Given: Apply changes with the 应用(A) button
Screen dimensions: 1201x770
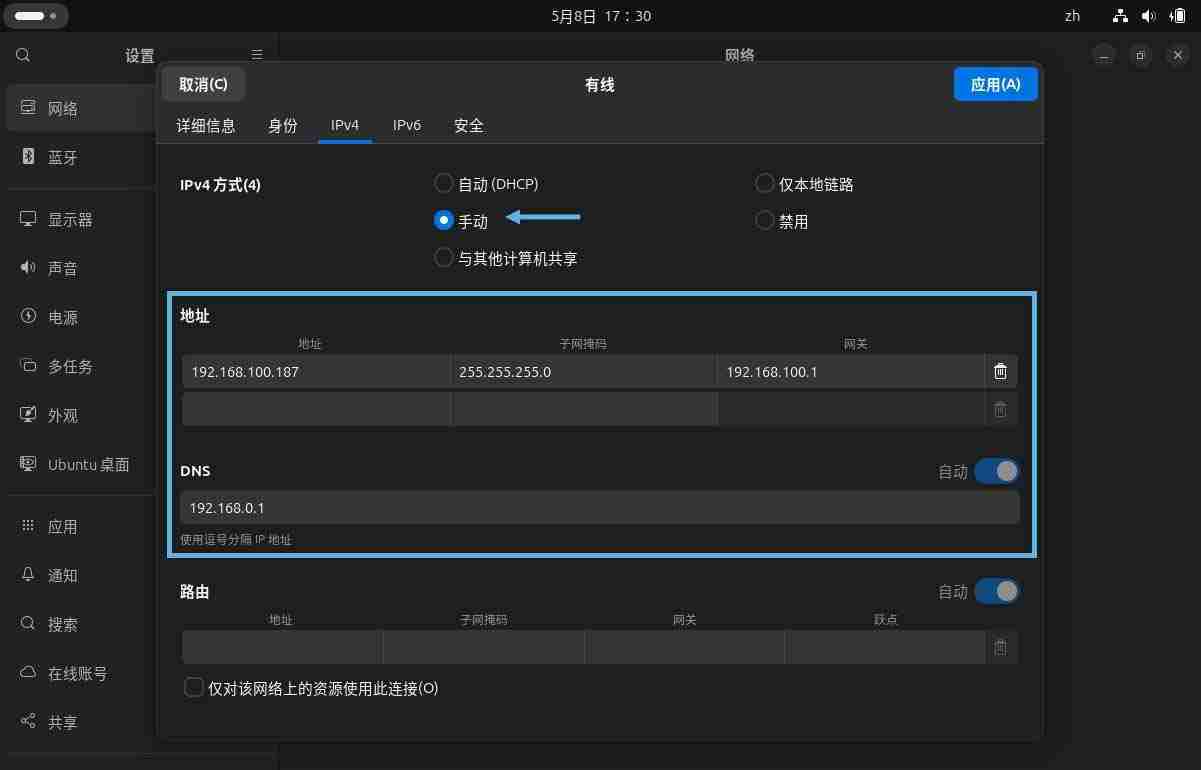Looking at the screenshot, I should coord(995,84).
